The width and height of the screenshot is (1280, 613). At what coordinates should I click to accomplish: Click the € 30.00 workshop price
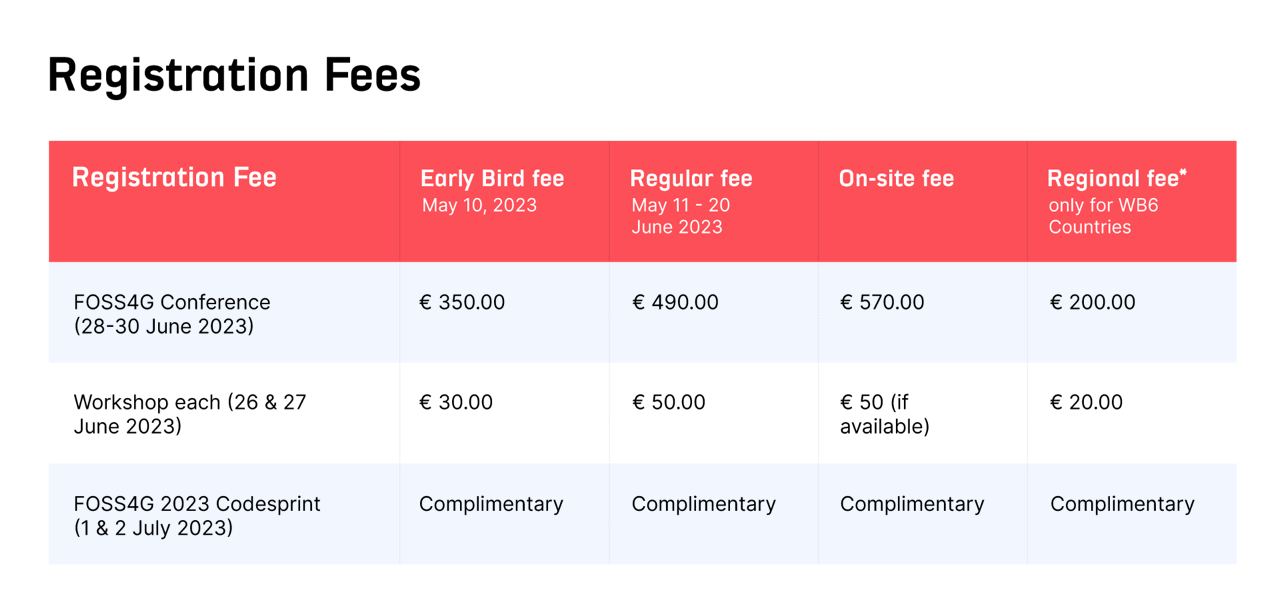click(x=456, y=402)
